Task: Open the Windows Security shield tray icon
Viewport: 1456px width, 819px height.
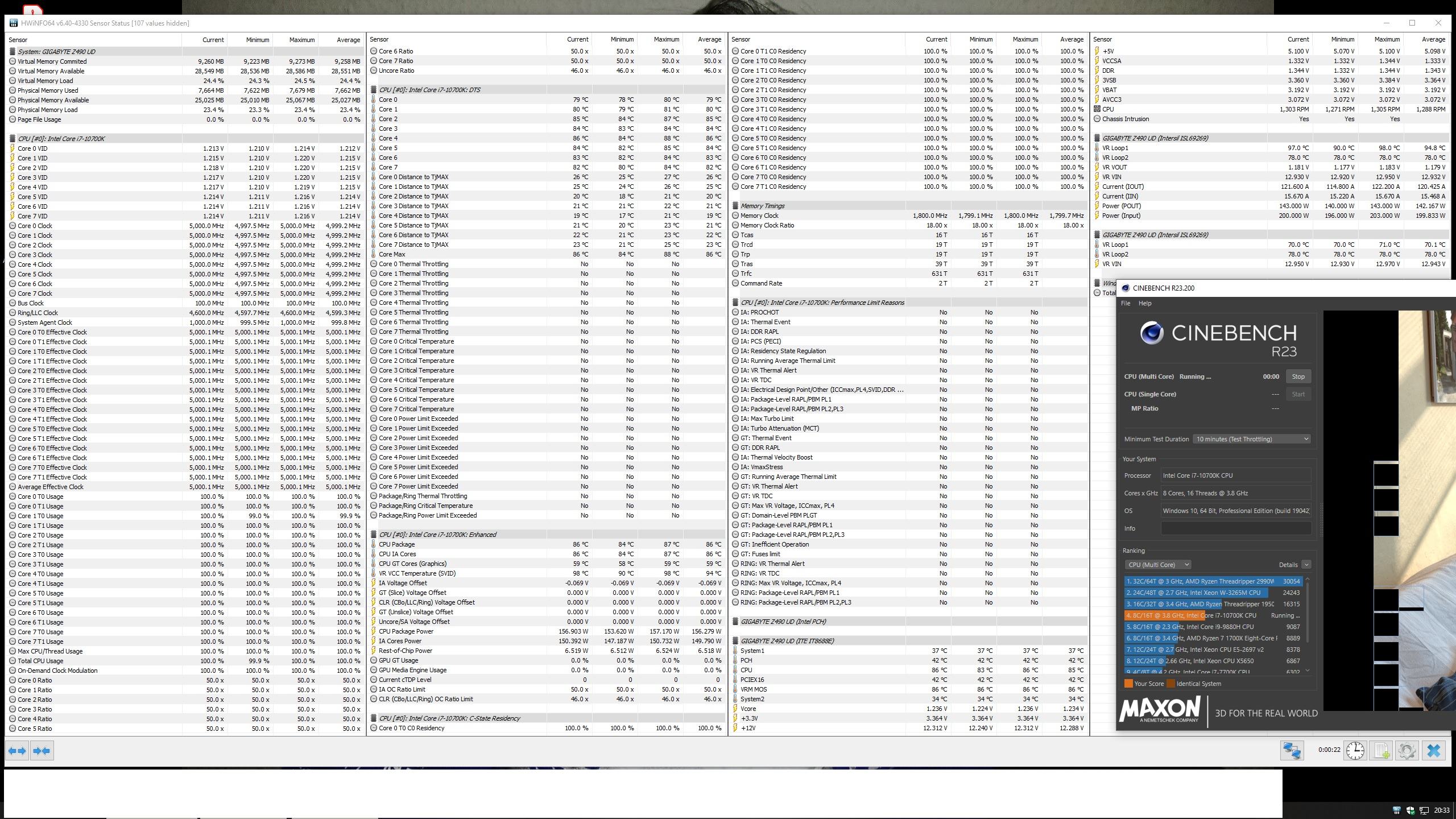Action: click(x=1410, y=810)
